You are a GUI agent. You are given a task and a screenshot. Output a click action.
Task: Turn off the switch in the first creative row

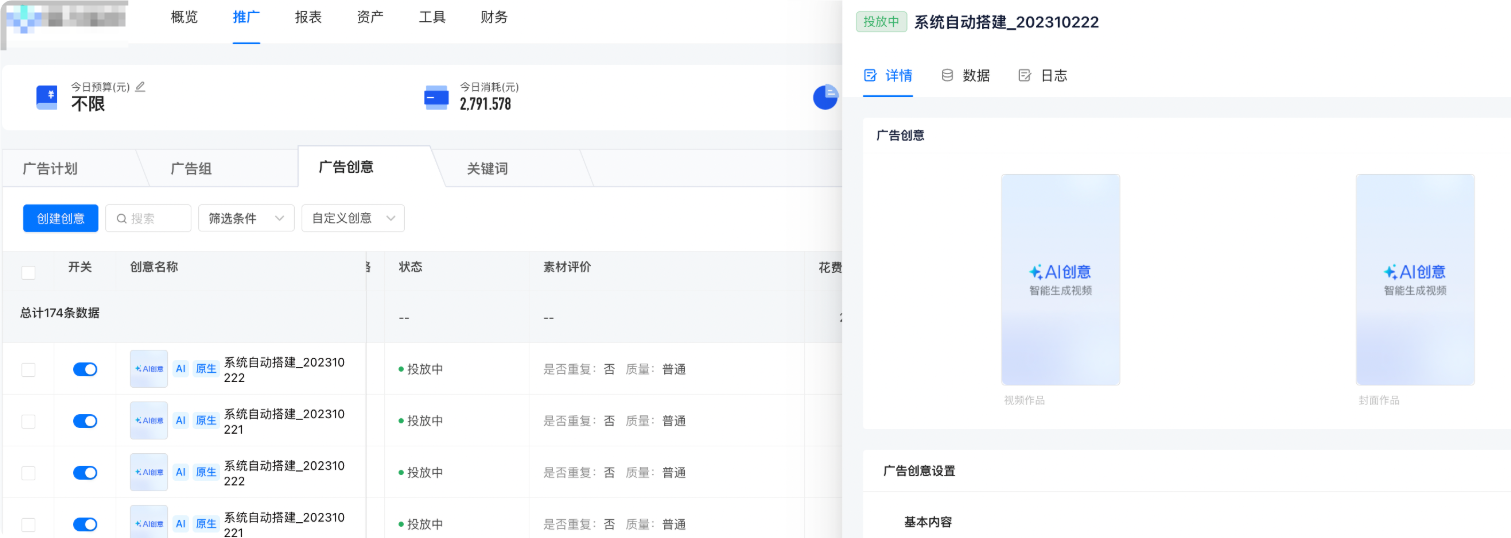pyautogui.click(x=85, y=369)
